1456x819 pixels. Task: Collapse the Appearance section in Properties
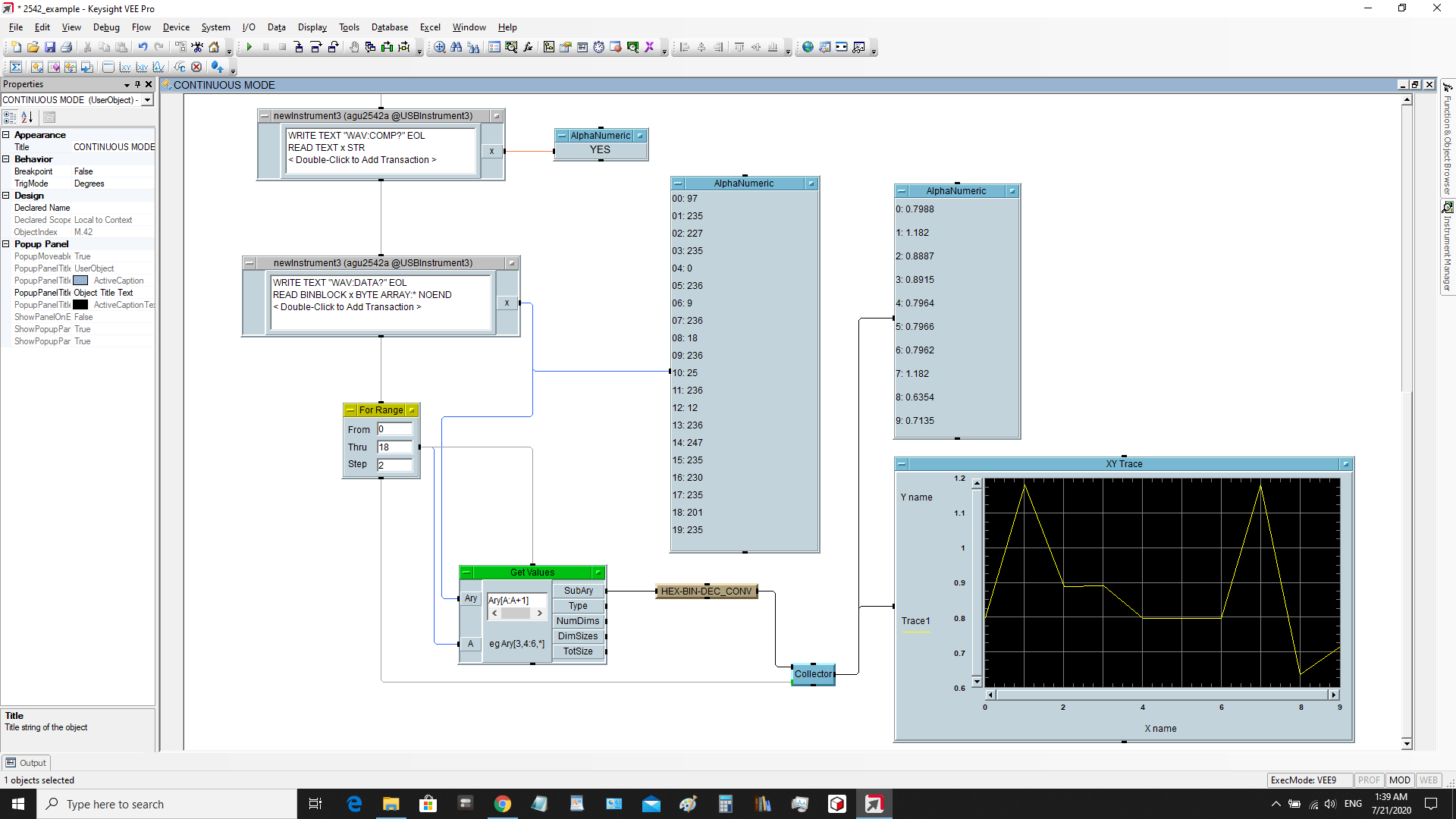coord(6,135)
